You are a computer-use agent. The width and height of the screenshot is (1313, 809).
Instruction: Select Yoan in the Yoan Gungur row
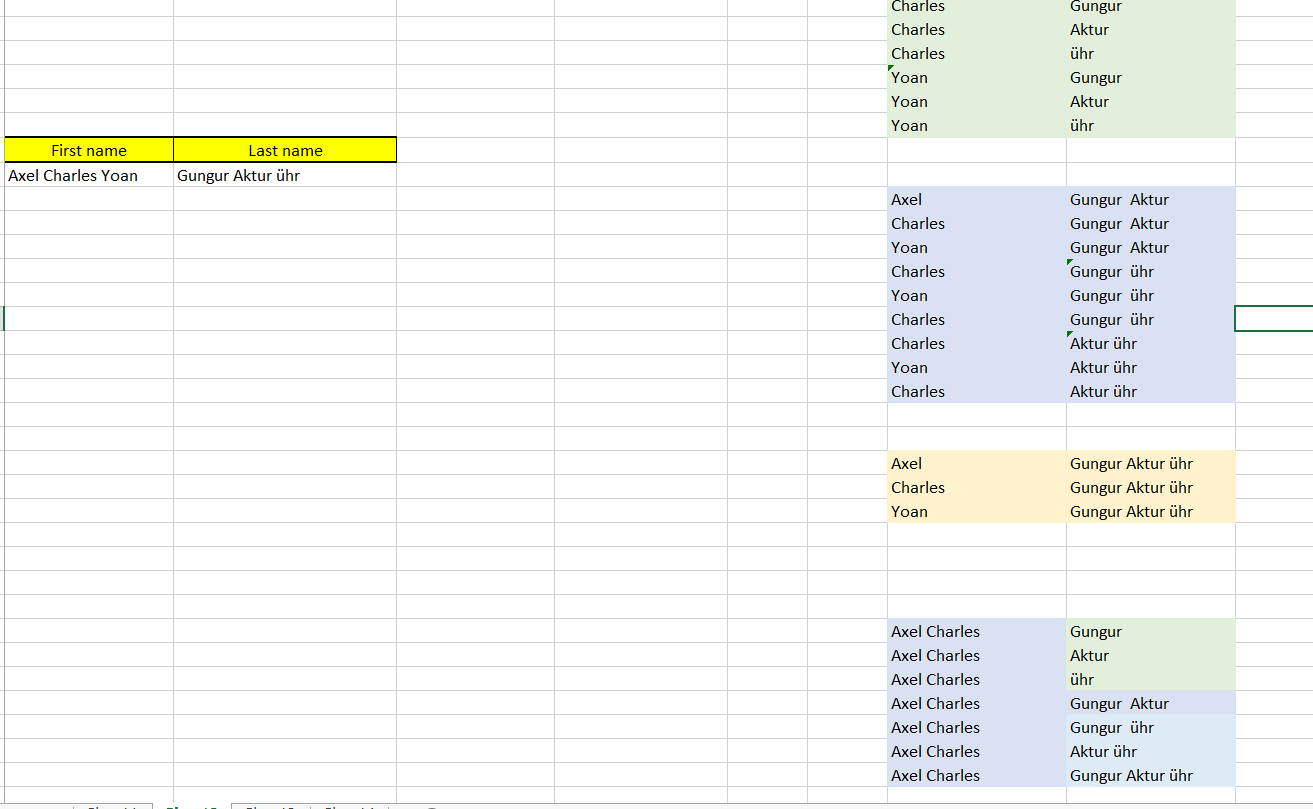tap(977, 77)
